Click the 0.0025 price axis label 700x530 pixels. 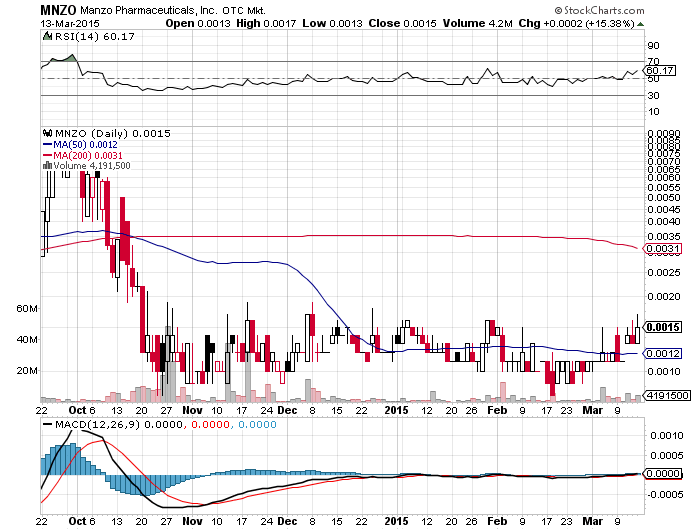[x=664, y=272]
